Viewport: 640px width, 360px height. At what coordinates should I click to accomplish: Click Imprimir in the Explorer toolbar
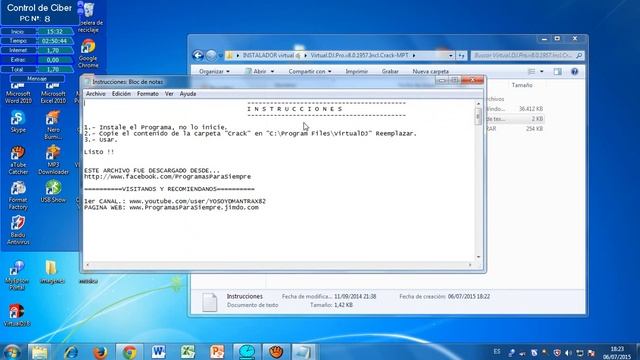356,71
